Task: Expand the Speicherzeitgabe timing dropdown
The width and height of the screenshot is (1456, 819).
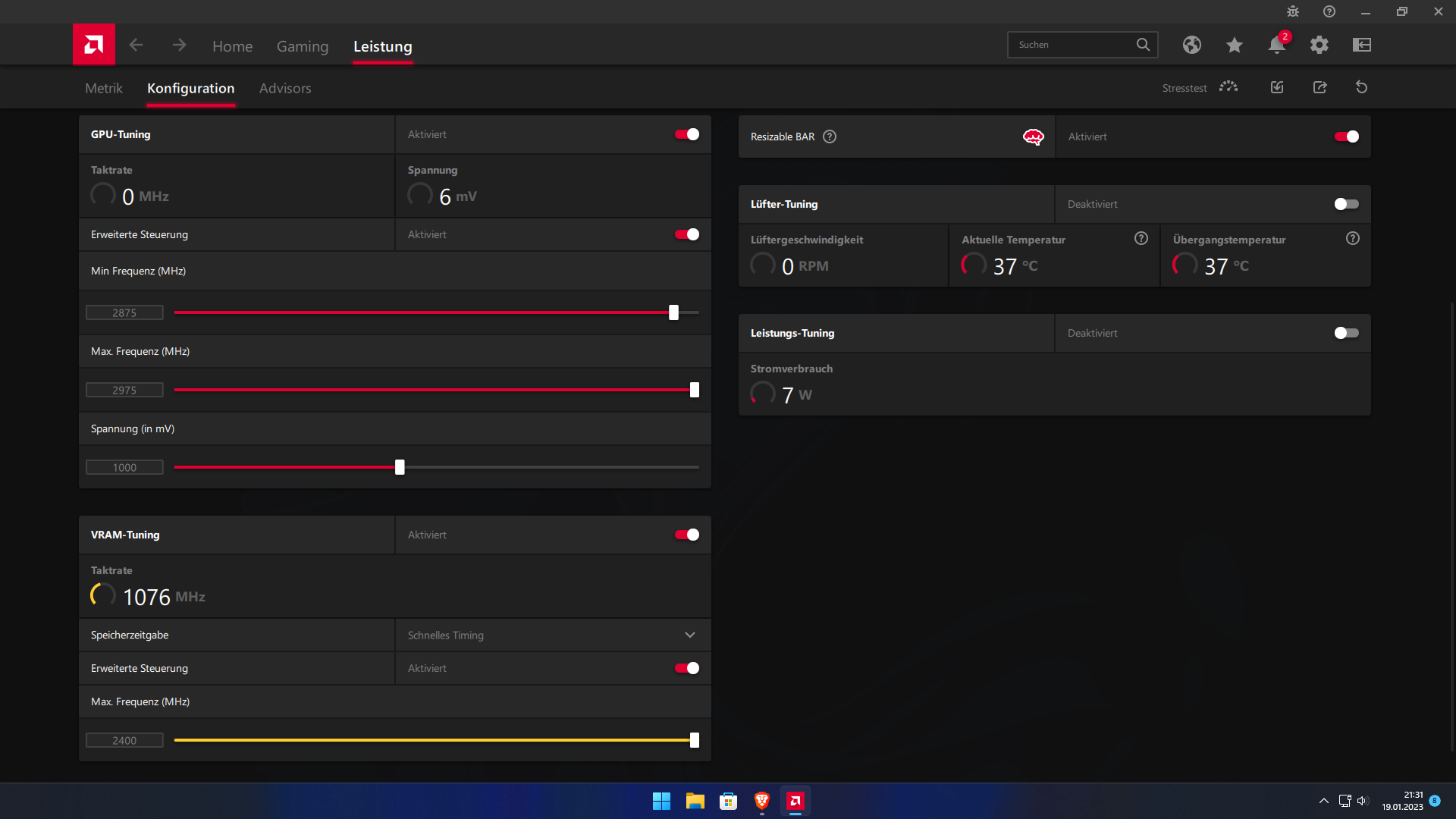Action: (x=689, y=635)
